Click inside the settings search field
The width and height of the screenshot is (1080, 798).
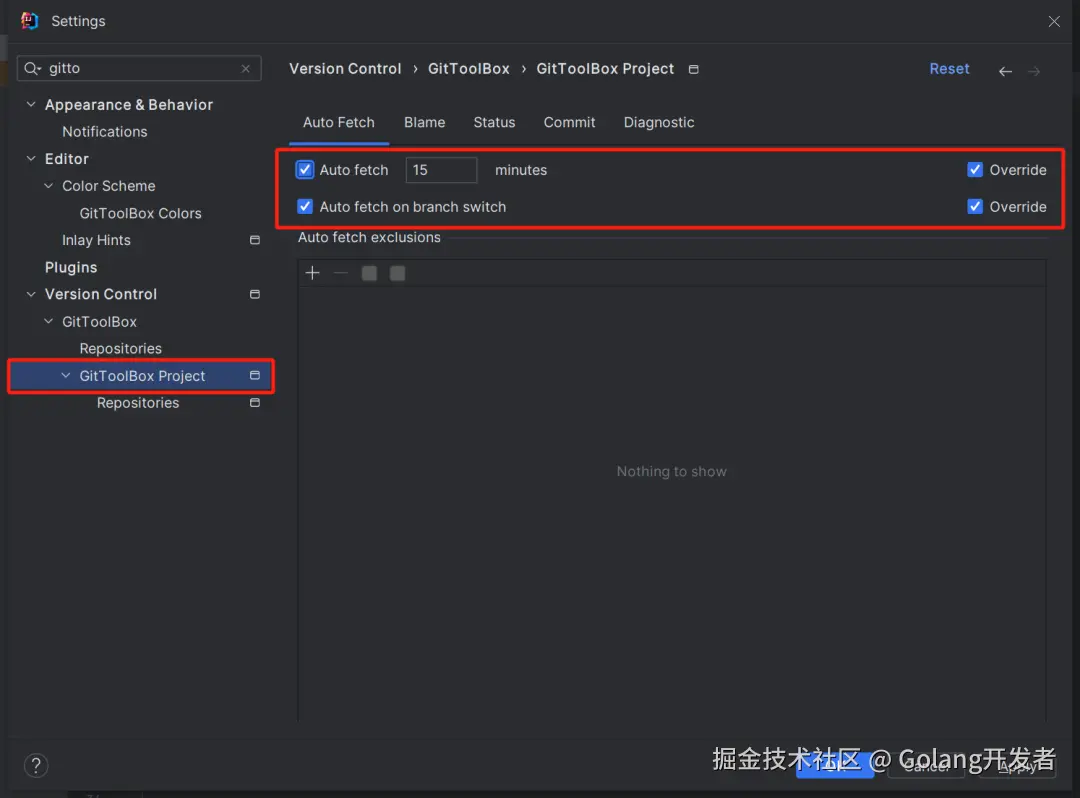[141, 68]
